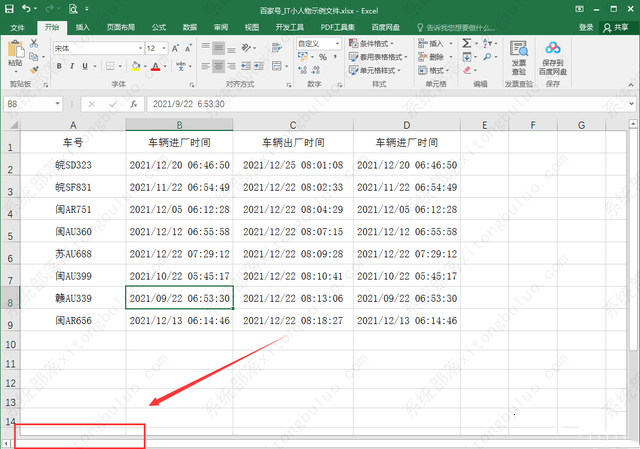
Task: Click the Decrease Indent icon
Action: pyautogui.click(x=246, y=66)
